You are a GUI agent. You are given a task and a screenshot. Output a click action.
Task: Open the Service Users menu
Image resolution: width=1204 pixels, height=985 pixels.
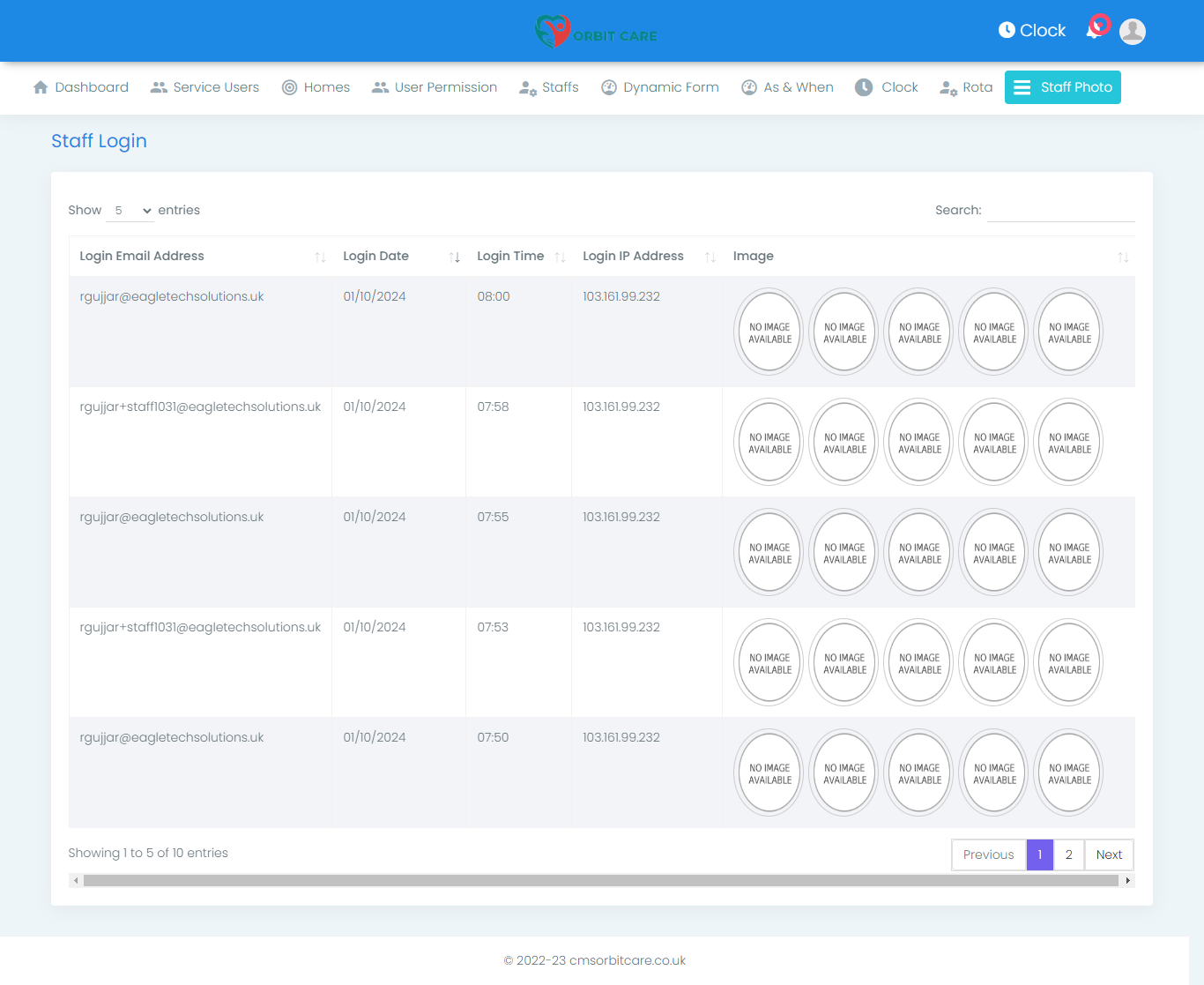tap(205, 87)
